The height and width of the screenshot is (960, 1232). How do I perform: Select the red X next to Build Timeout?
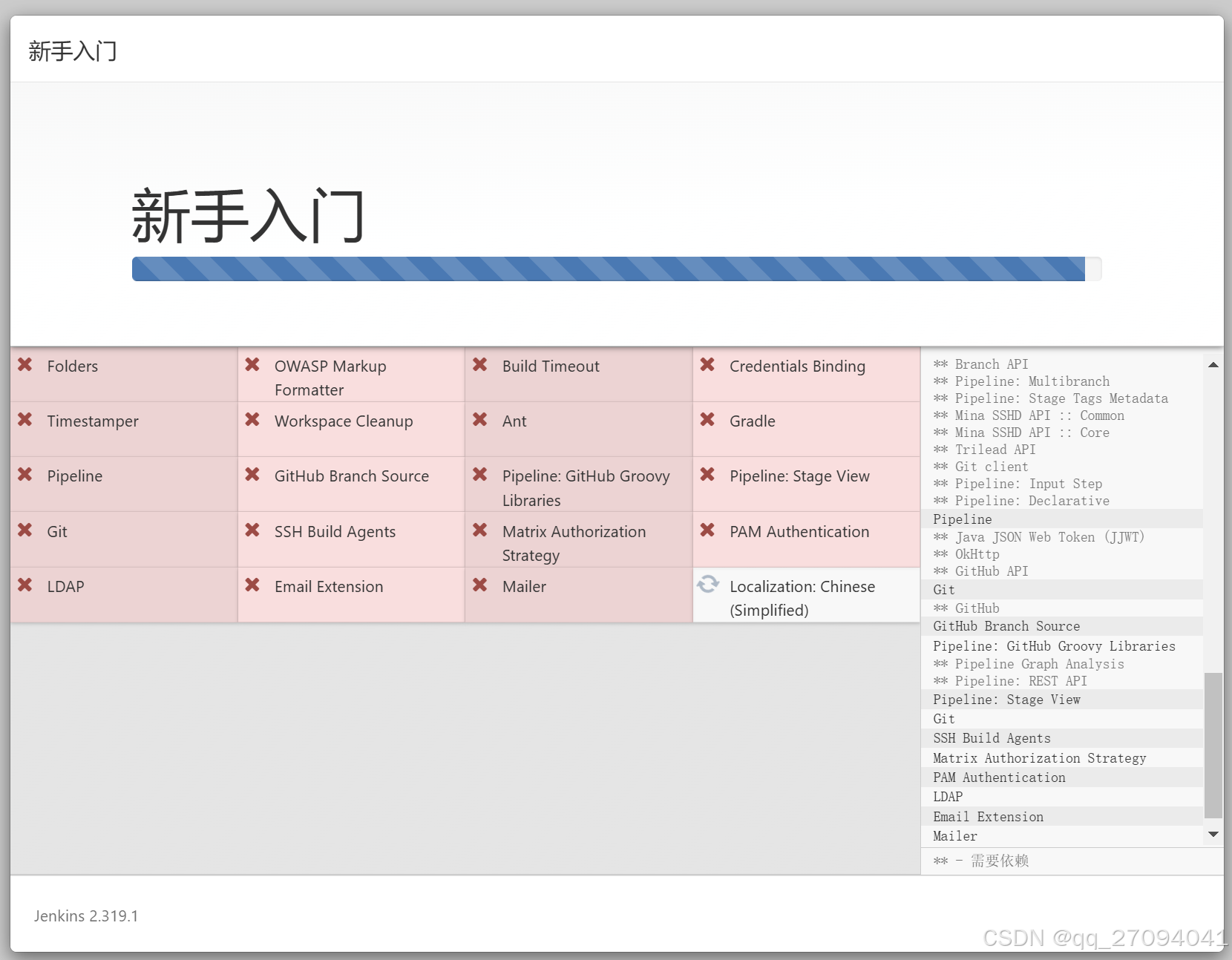pos(481,366)
